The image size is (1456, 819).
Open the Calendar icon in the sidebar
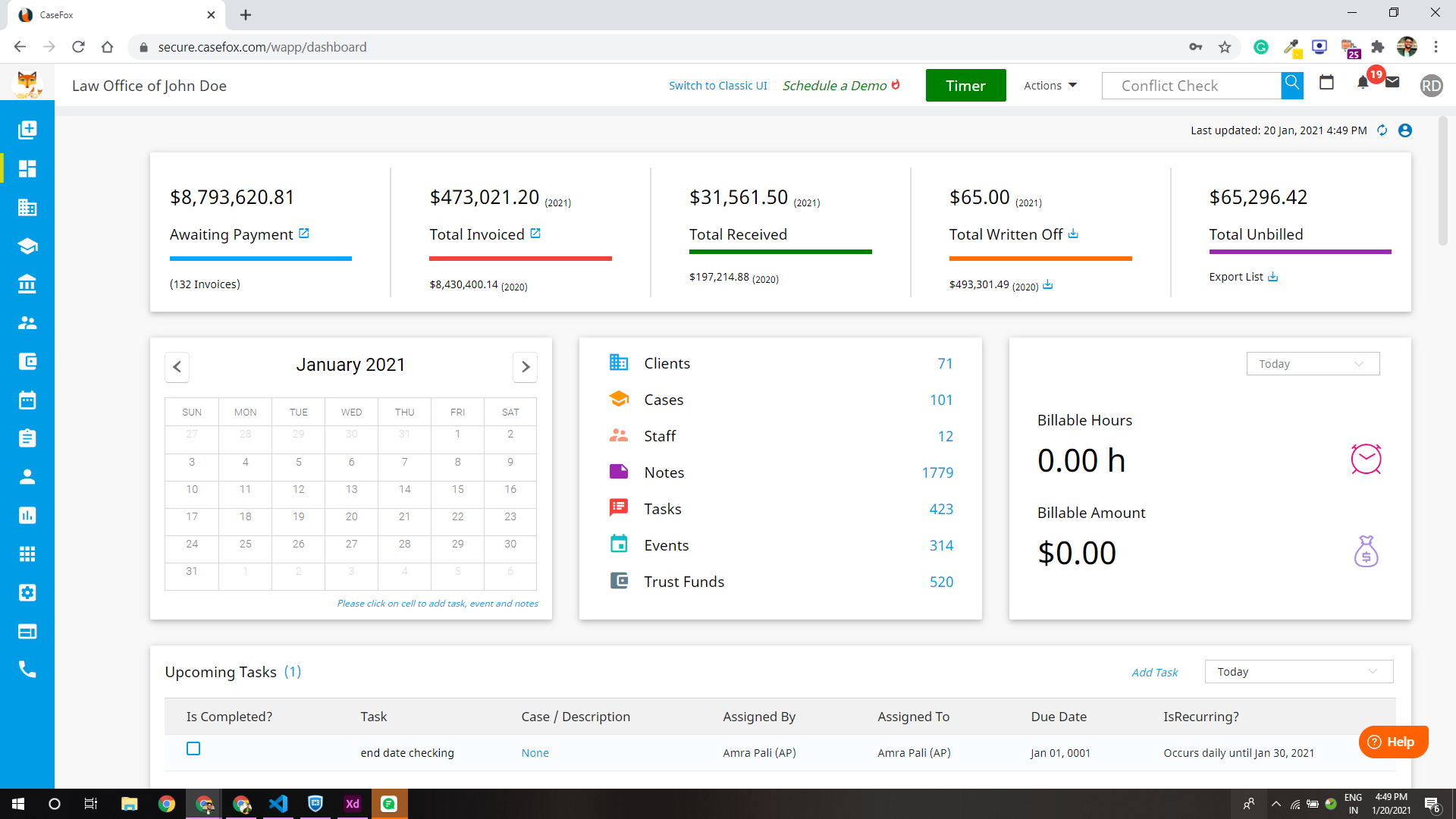pyautogui.click(x=27, y=400)
